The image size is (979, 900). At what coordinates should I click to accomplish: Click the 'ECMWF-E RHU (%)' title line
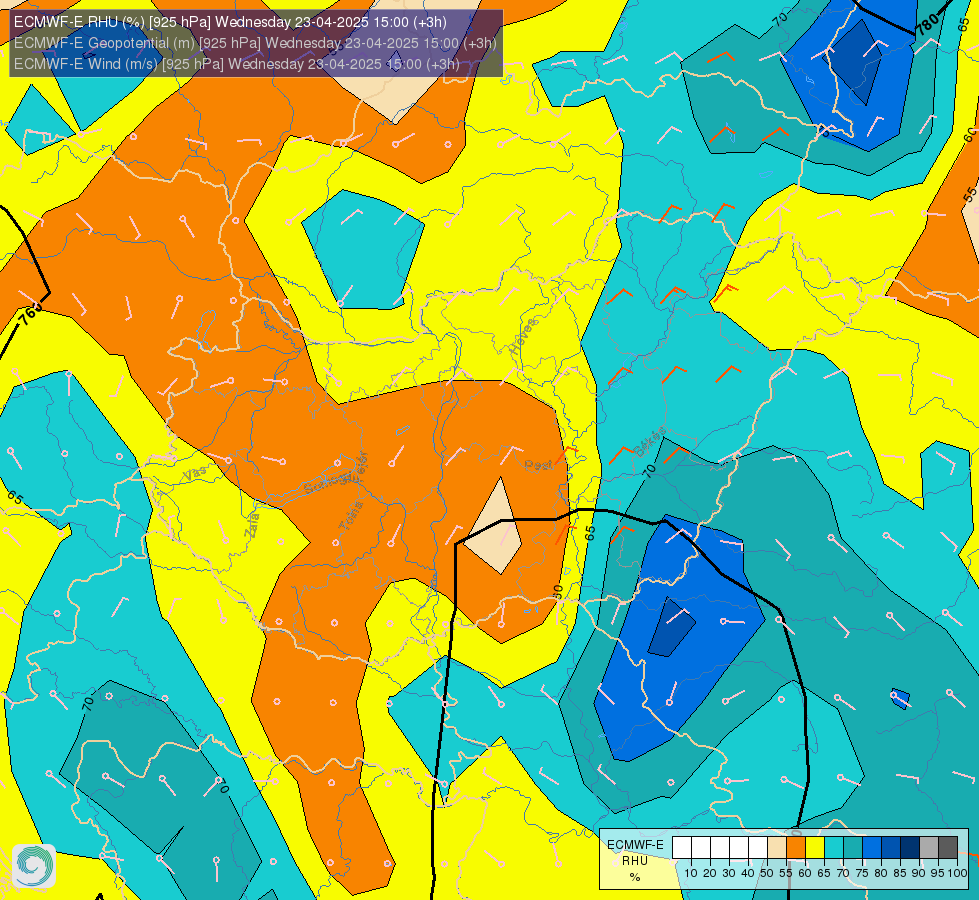point(230,22)
